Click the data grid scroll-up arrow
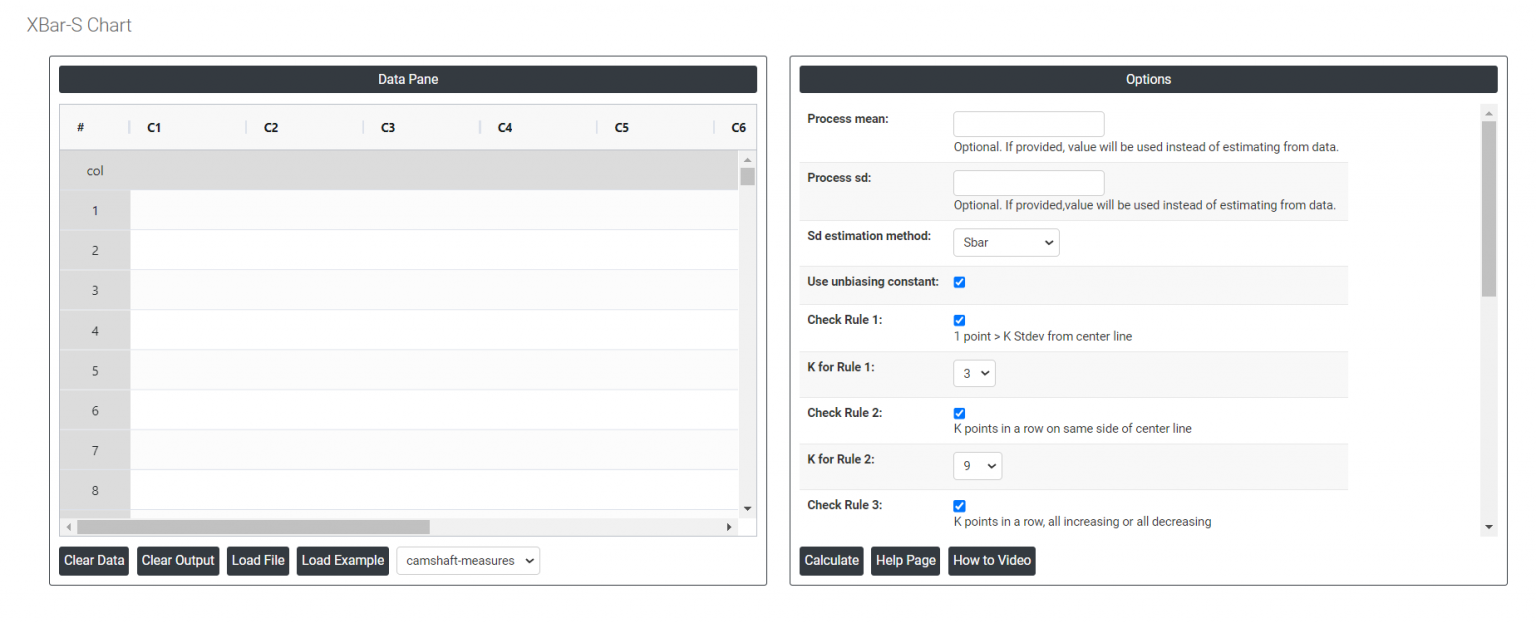 pos(747,160)
